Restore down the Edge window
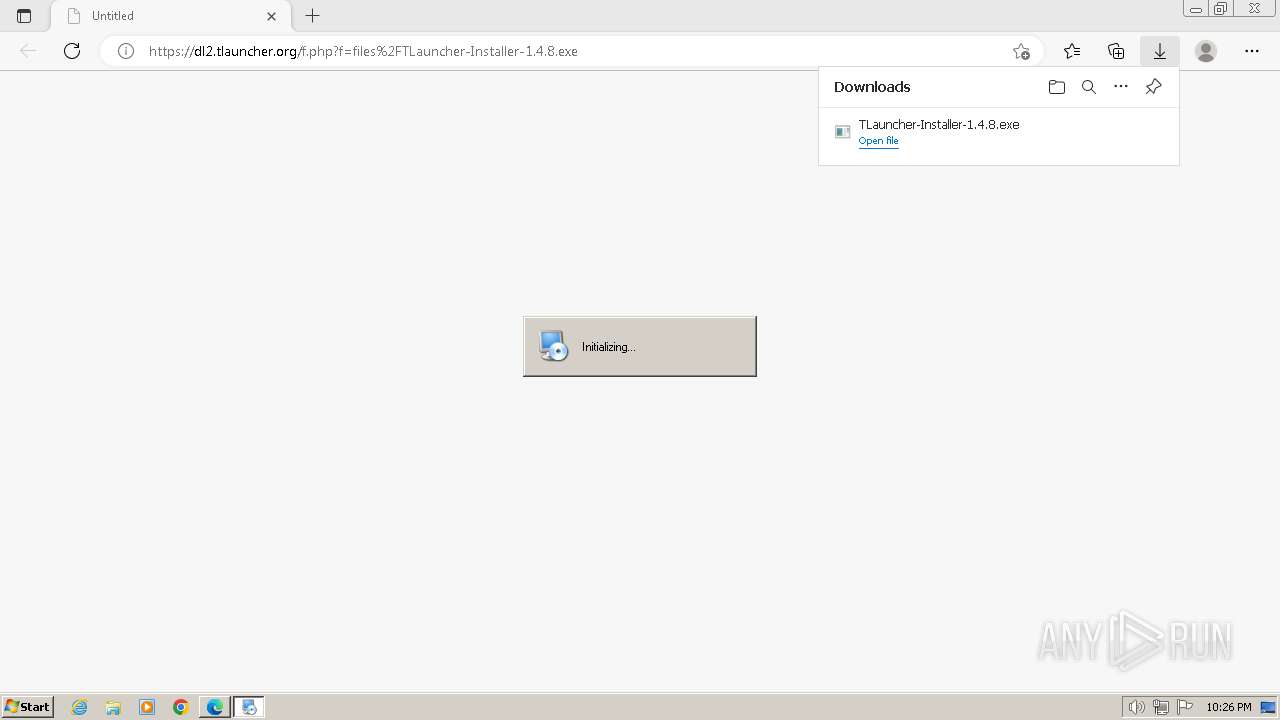This screenshot has width=1280, height=720. click(1221, 9)
